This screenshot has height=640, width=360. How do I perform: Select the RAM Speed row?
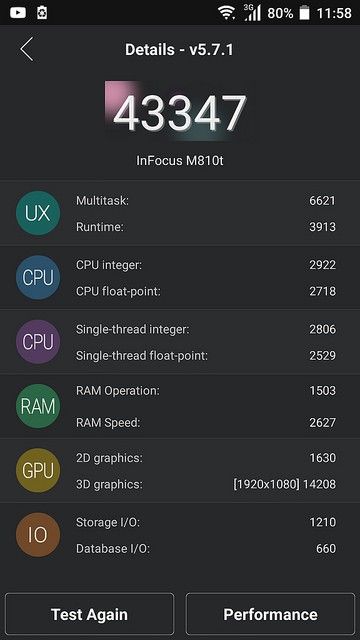(x=206, y=422)
